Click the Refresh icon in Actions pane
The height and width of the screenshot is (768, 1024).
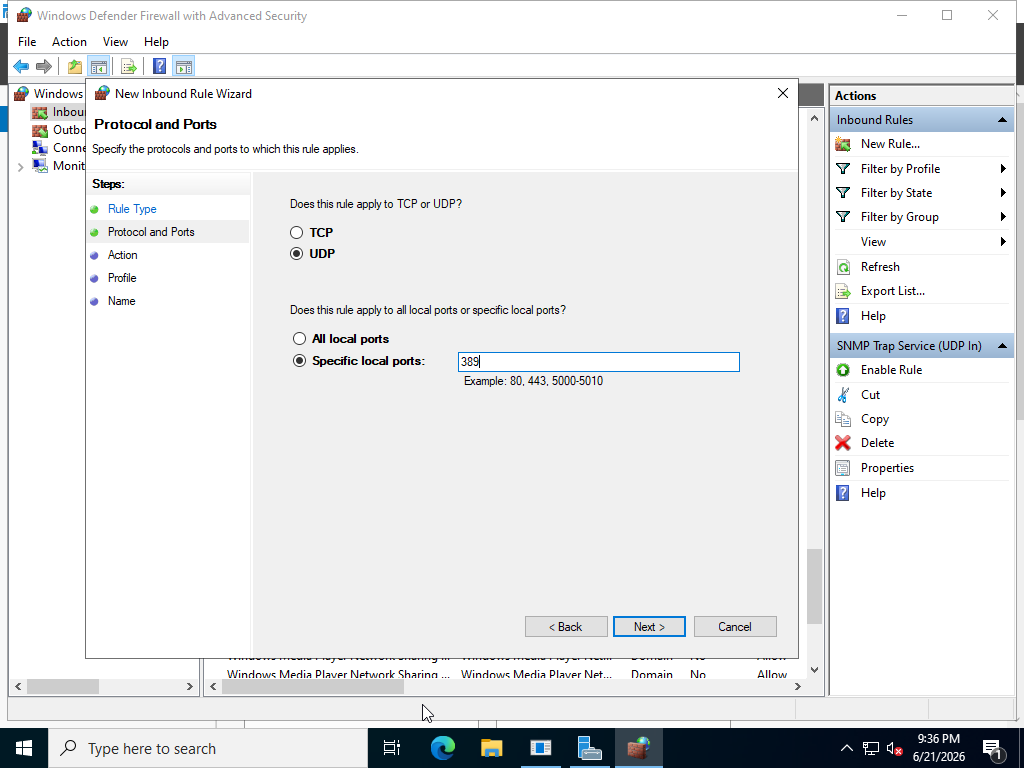pos(843,266)
